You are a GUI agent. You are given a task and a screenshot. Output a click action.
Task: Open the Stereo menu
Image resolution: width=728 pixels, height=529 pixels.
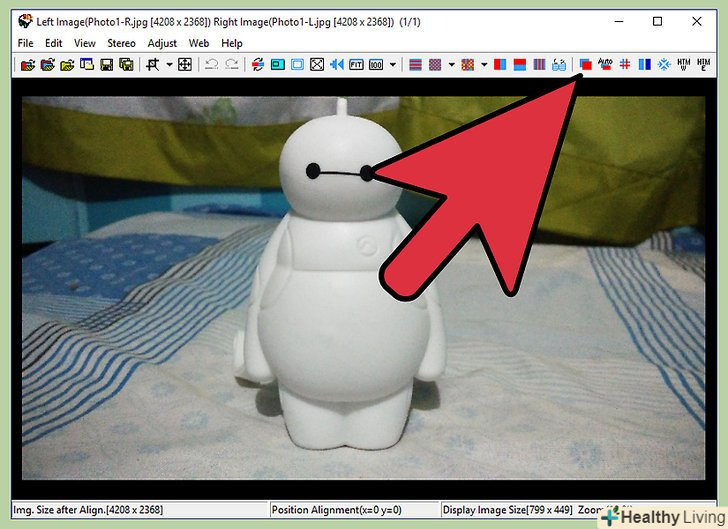(x=122, y=43)
